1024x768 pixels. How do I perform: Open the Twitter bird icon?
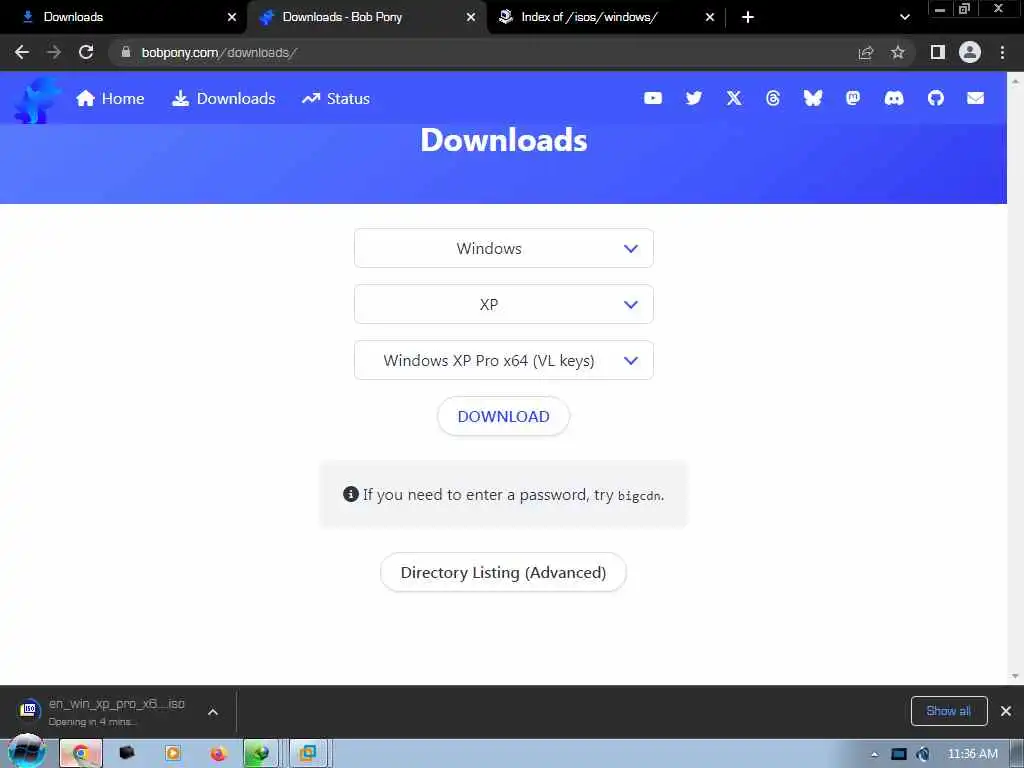[694, 98]
